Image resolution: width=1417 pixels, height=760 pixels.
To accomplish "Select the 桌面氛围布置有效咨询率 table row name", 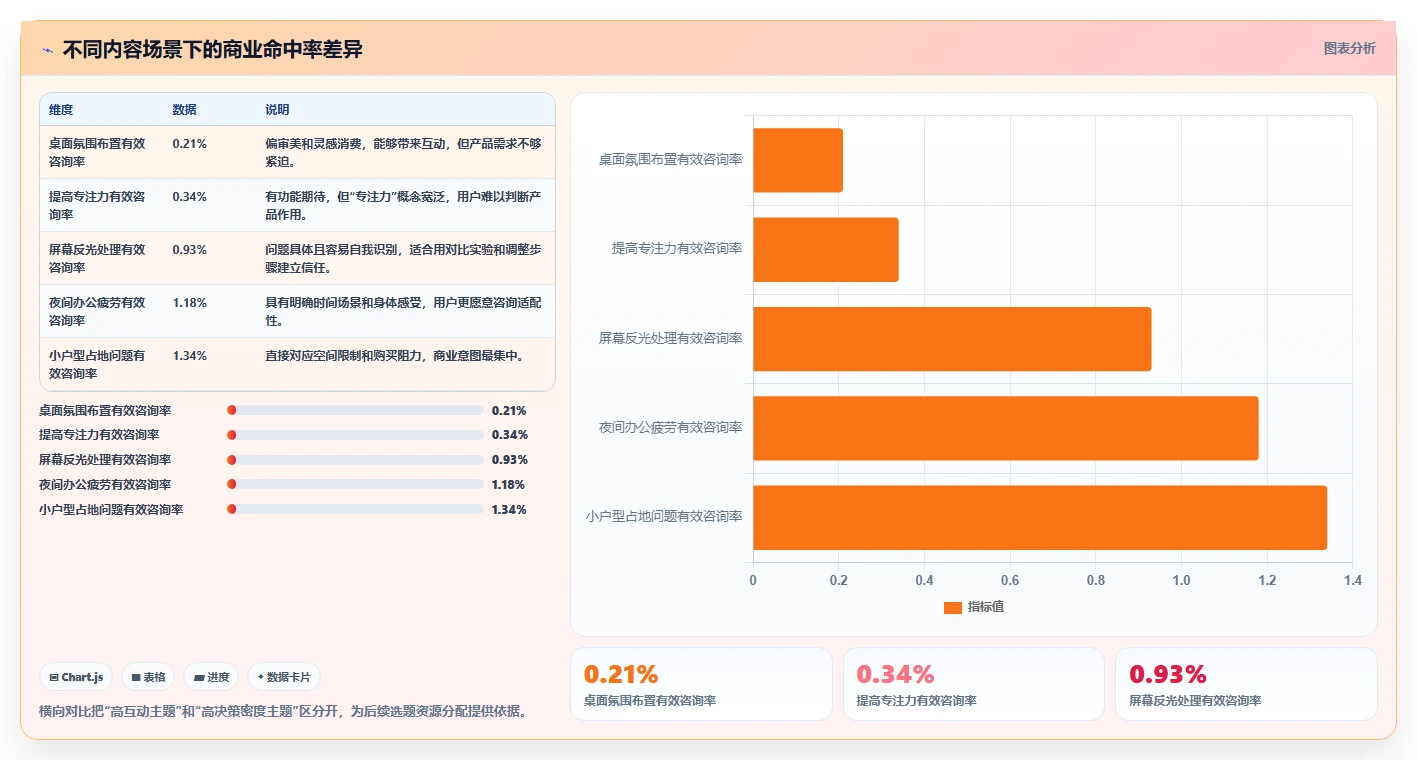I will pyautogui.click(x=97, y=152).
